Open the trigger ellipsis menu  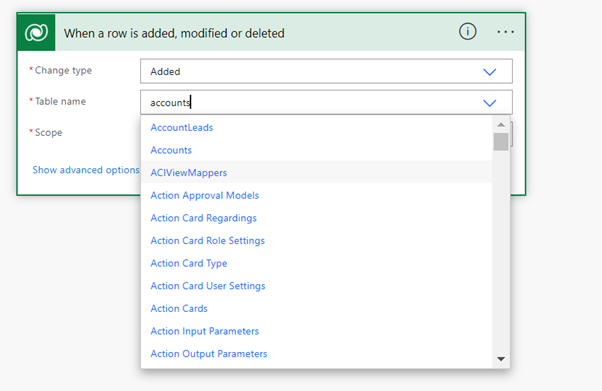tap(505, 32)
